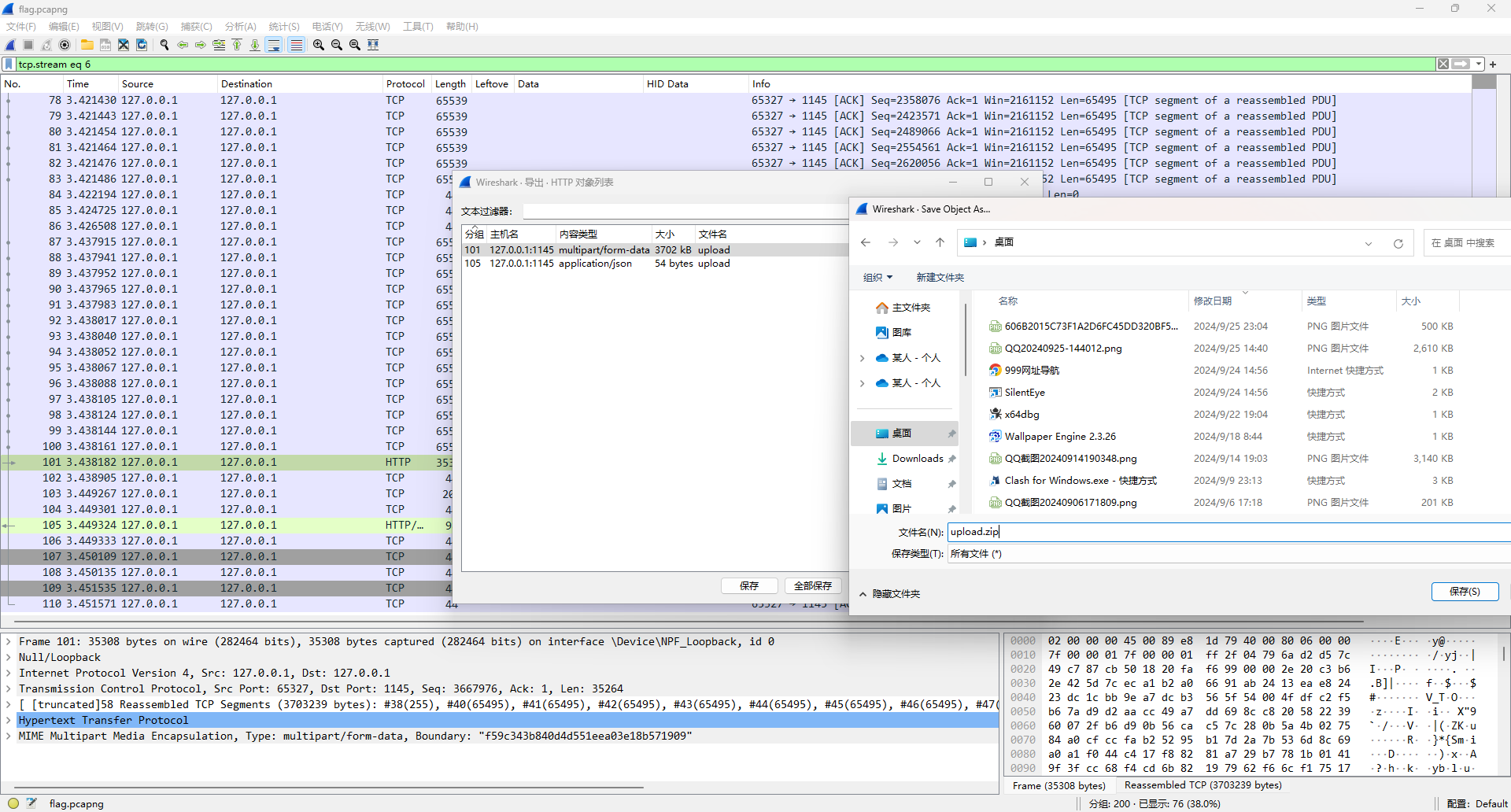The height and width of the screenshot is (812, 1511).
Task: Click the capture options gear icon
Action: coord(65,45)
